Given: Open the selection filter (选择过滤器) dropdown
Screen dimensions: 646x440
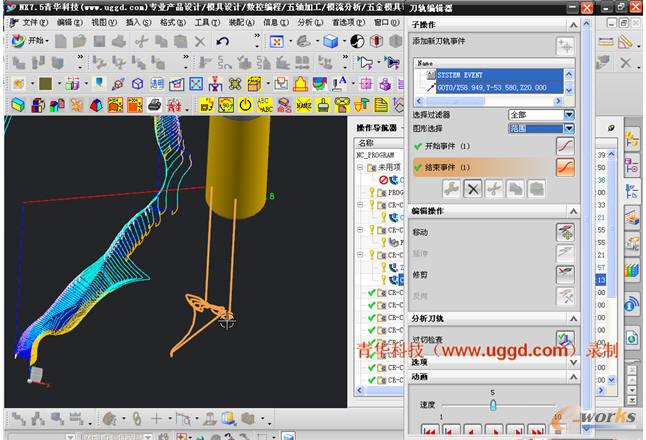Looking at the screenshot, I should coord(569,115).
